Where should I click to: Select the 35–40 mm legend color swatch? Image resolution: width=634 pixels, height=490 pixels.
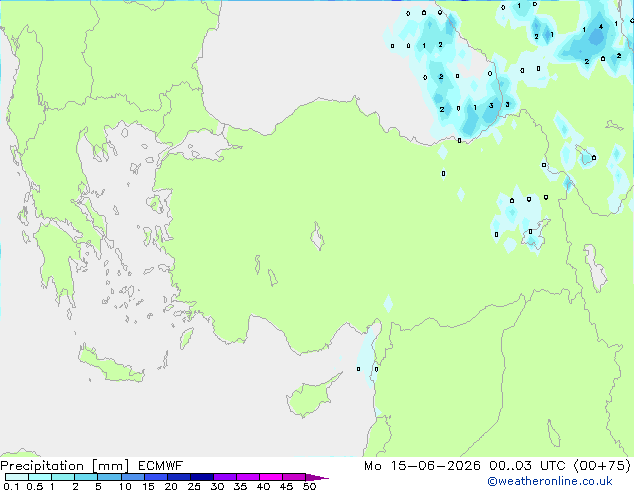point(247,477)
